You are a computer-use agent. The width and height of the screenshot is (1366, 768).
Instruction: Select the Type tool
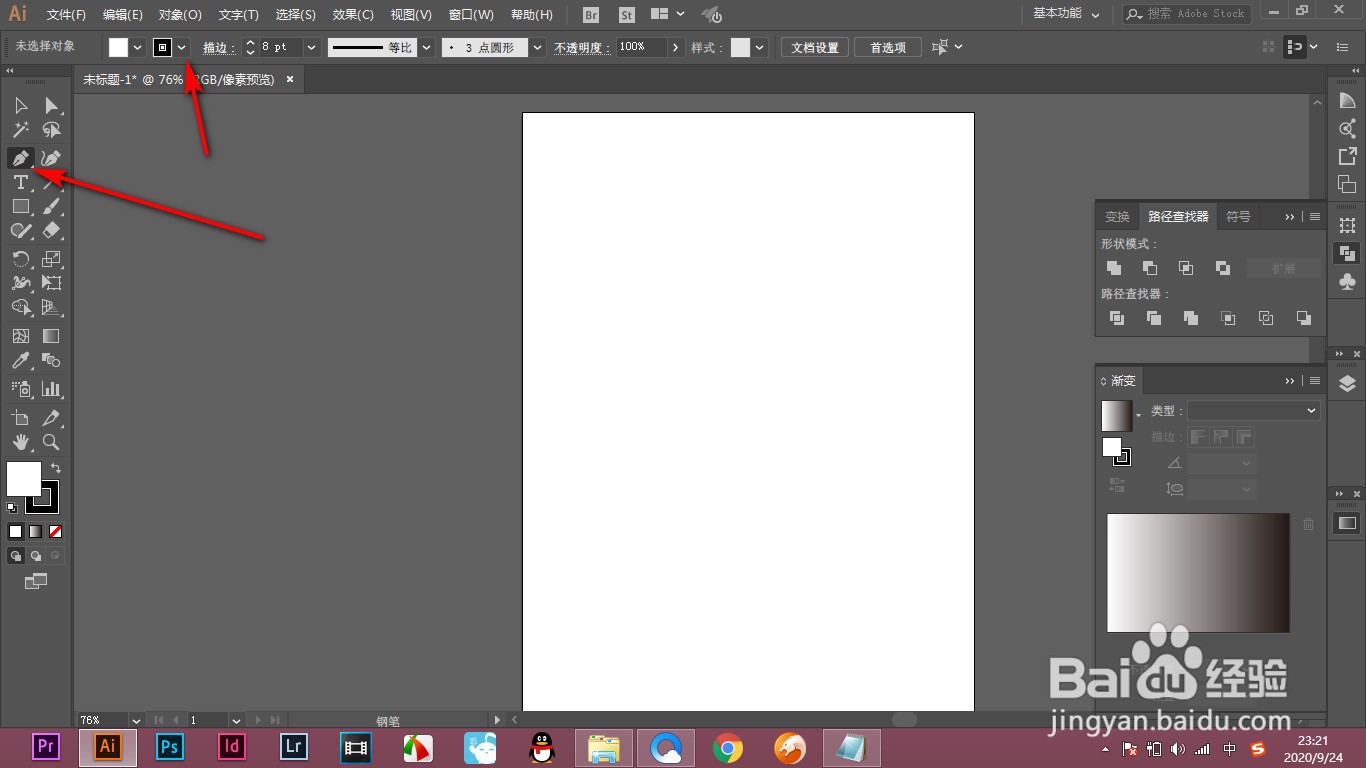click(x=20, y=182)
